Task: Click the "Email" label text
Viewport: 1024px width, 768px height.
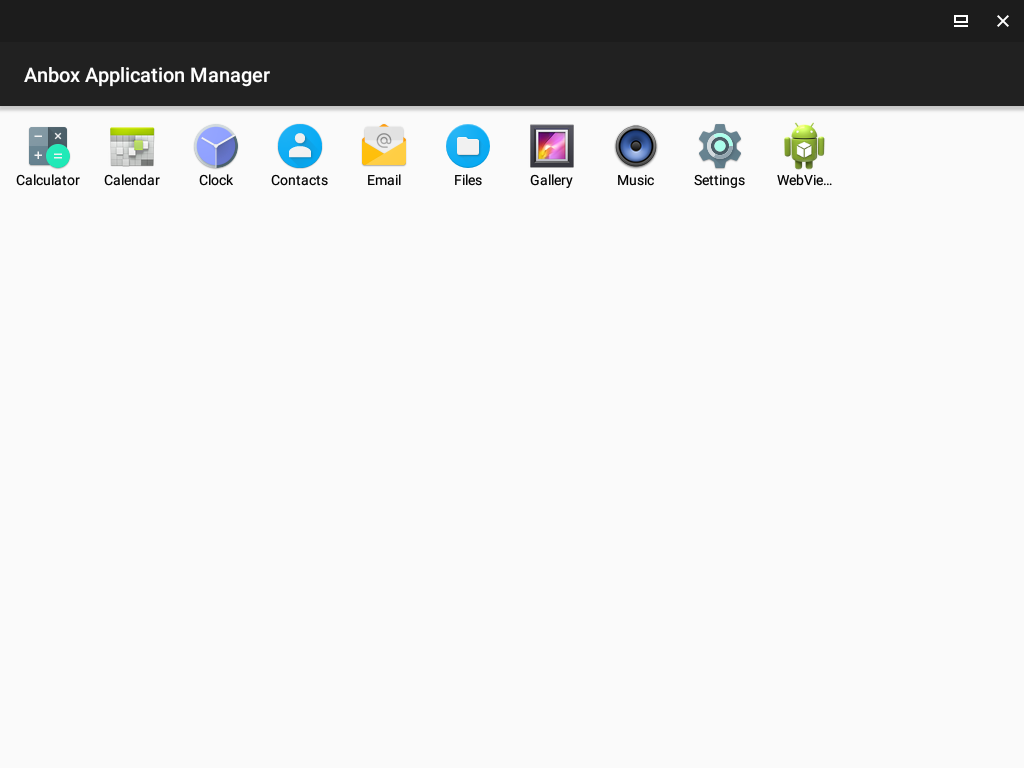Action: point(384,180)
